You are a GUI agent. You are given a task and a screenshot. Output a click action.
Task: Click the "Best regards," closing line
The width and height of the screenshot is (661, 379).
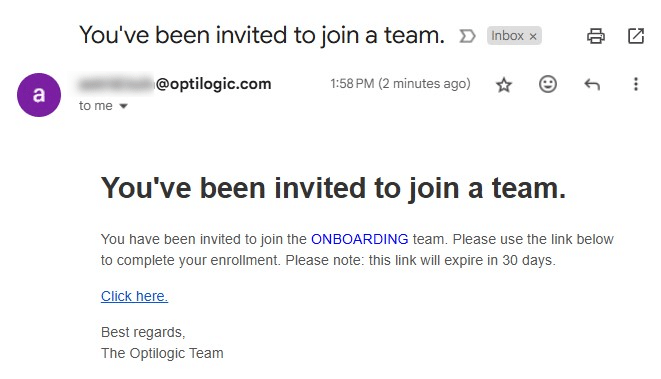(x=143, y=332)
